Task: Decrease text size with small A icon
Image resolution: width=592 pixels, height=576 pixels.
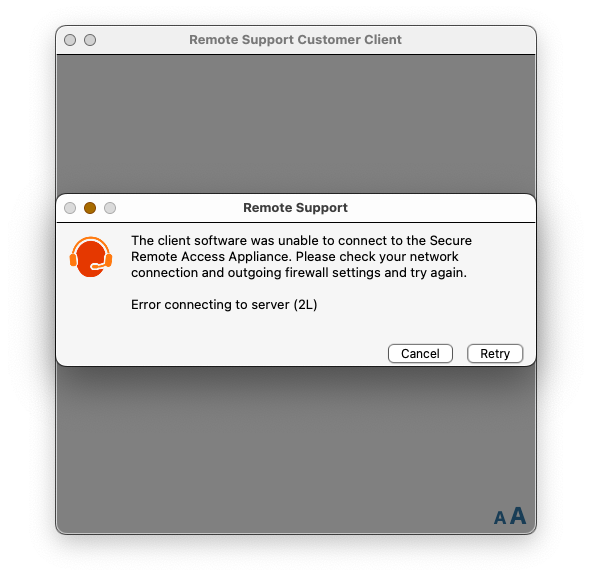Action: [x=500, y=518]
